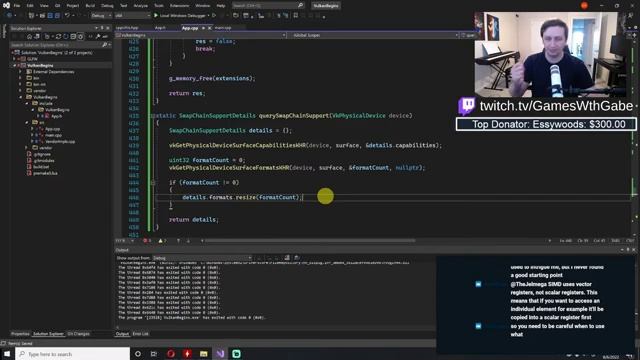Click the errors count indicator

tap(147, 241)
